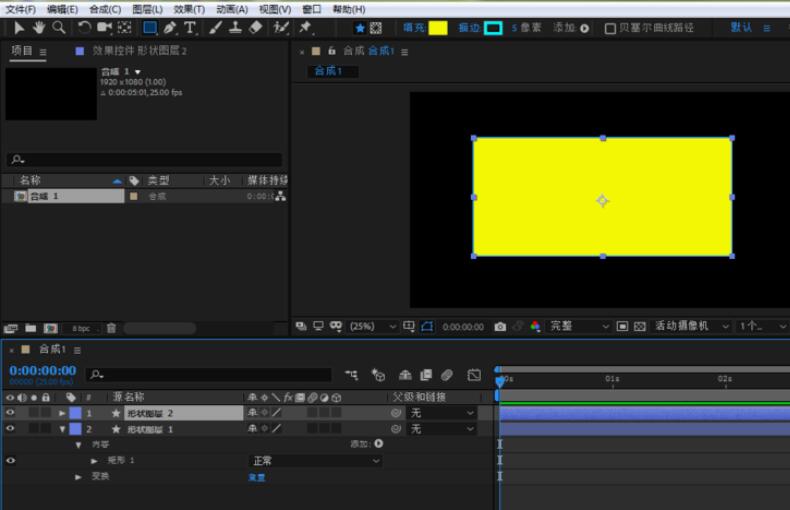Click the Add button in Contents row

pos(378,443)
